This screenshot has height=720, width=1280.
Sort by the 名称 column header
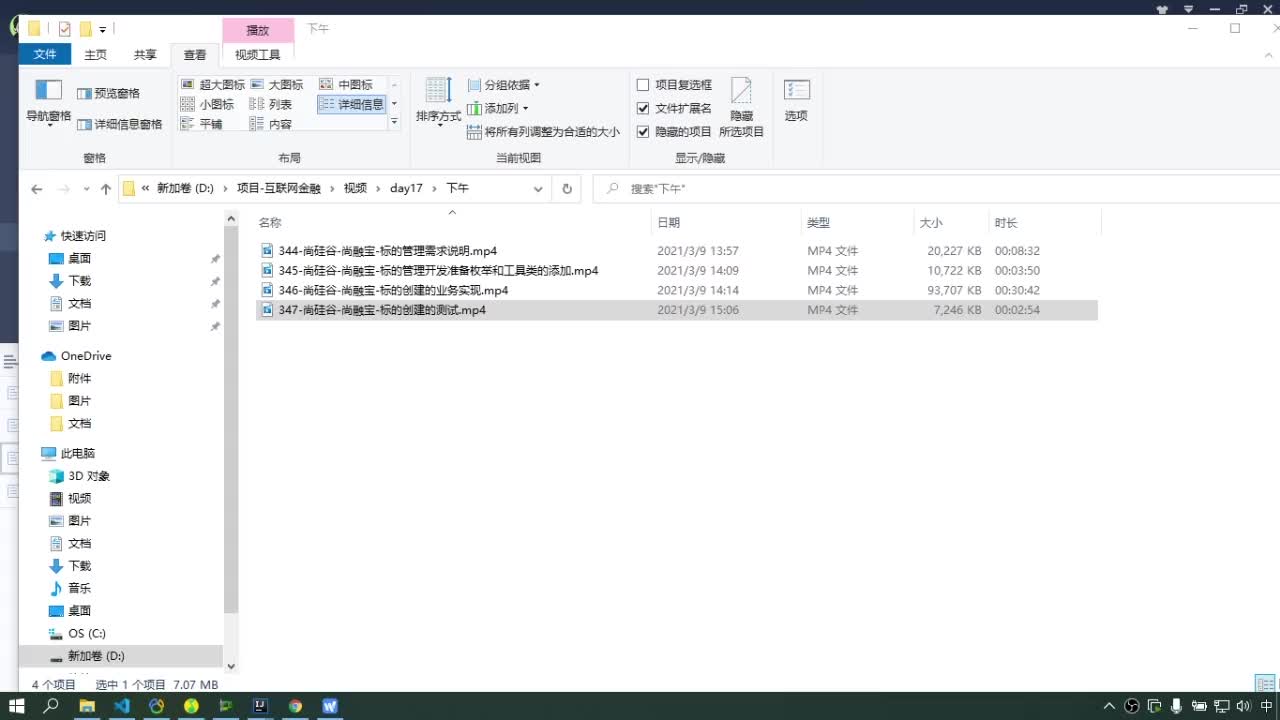coord(270,223)
